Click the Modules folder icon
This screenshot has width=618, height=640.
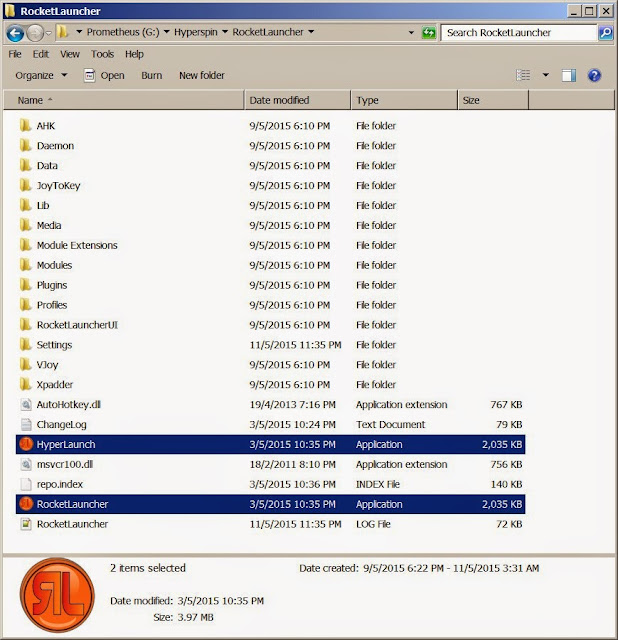(x=26, y=265)
